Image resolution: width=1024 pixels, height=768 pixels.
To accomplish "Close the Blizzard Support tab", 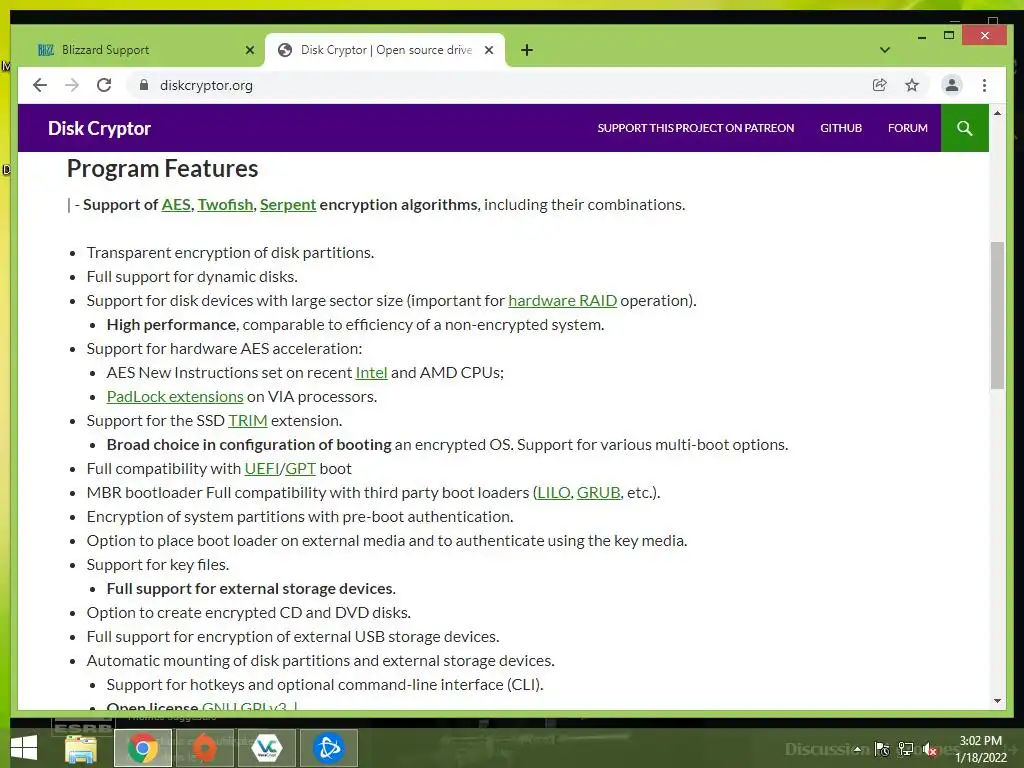I will tap(249, 50).
